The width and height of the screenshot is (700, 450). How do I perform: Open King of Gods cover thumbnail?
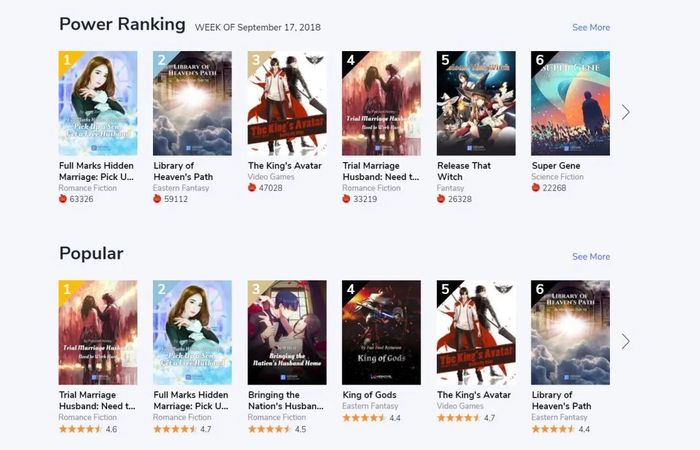coord(381,333)
